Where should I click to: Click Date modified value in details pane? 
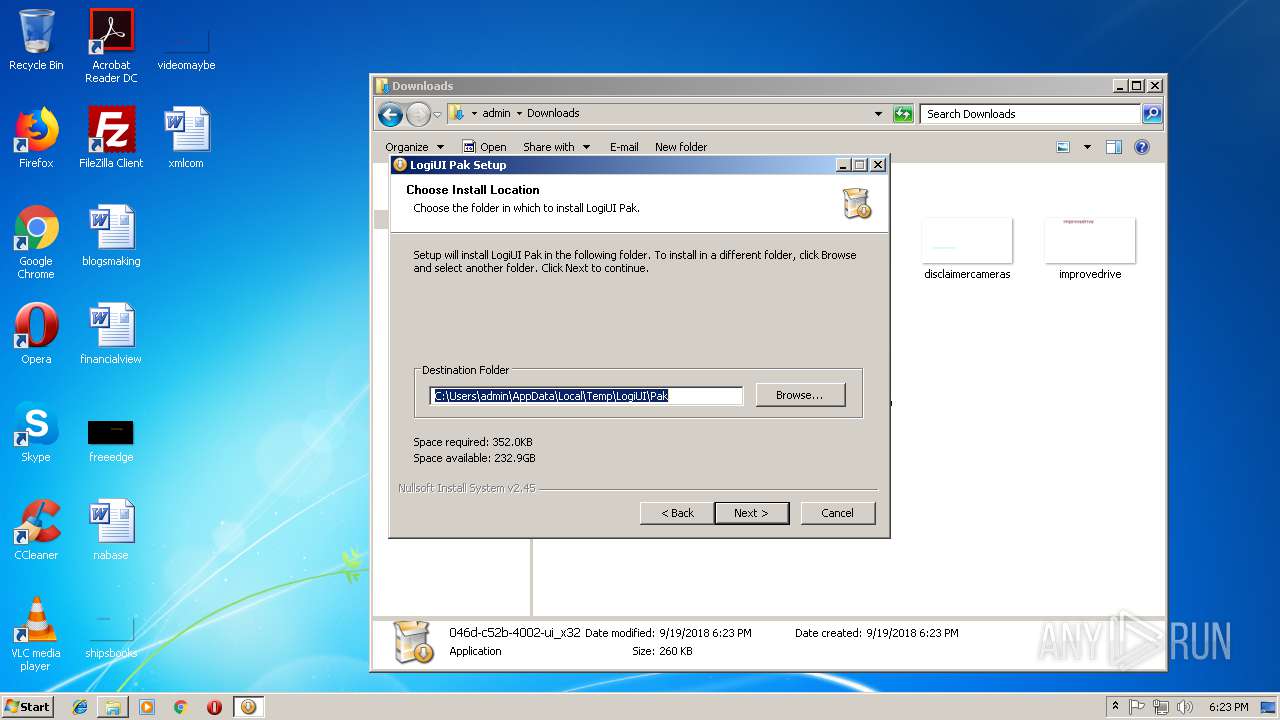[705, 633]
